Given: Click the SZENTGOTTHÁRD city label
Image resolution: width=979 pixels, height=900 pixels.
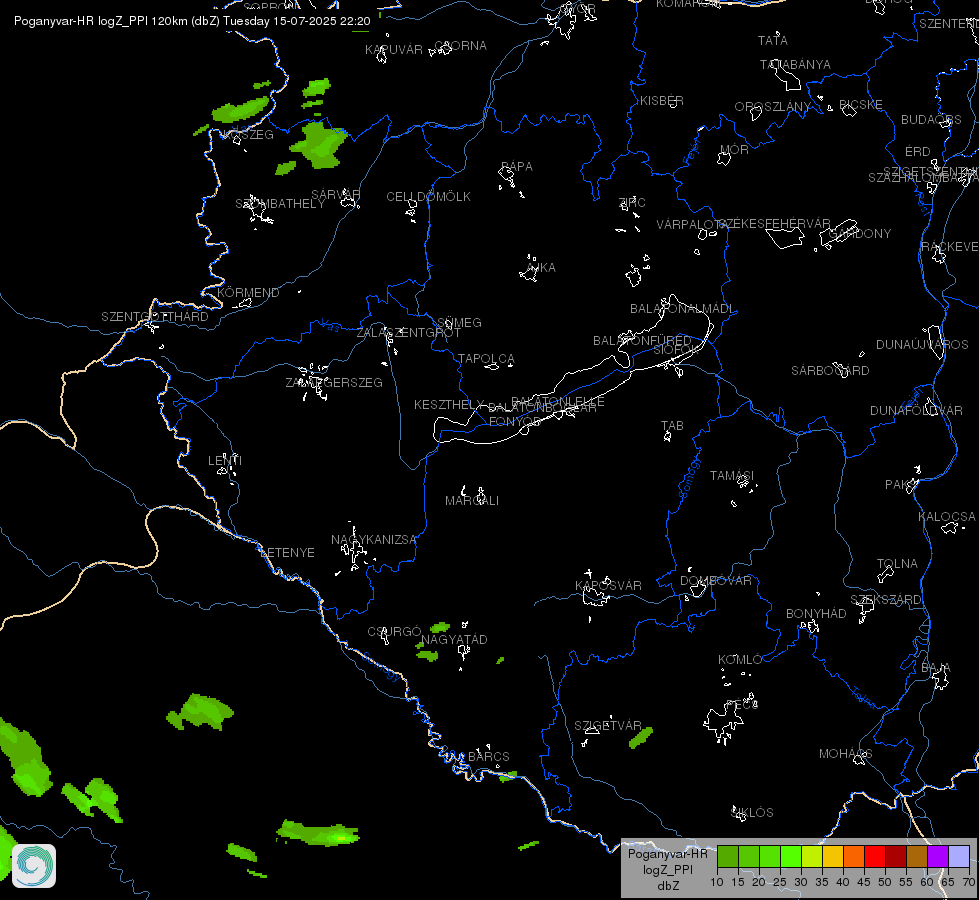Looking at the screenshot, I should tap(155, 317).
